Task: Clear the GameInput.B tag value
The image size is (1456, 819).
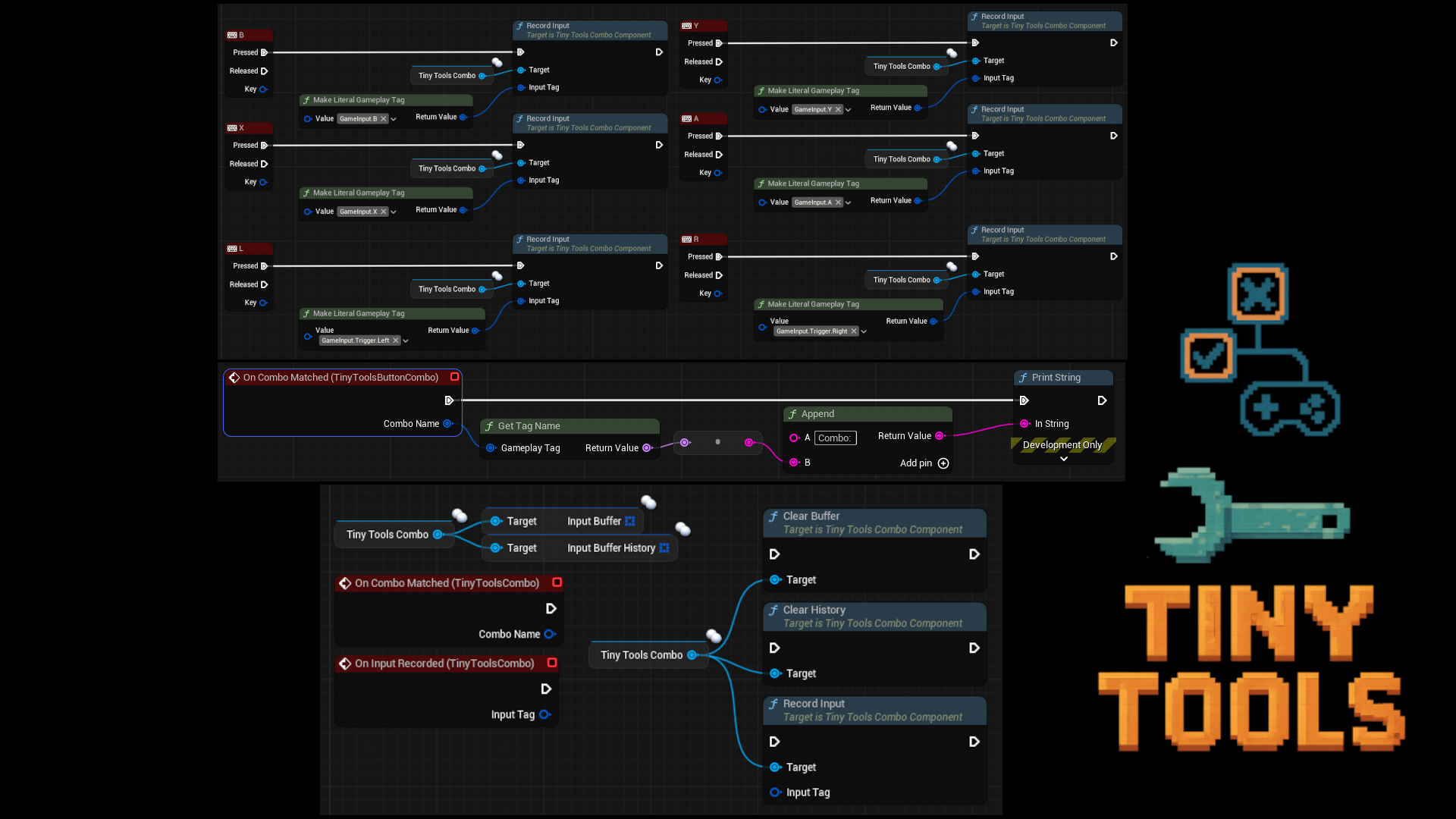Action: (384, 119)
